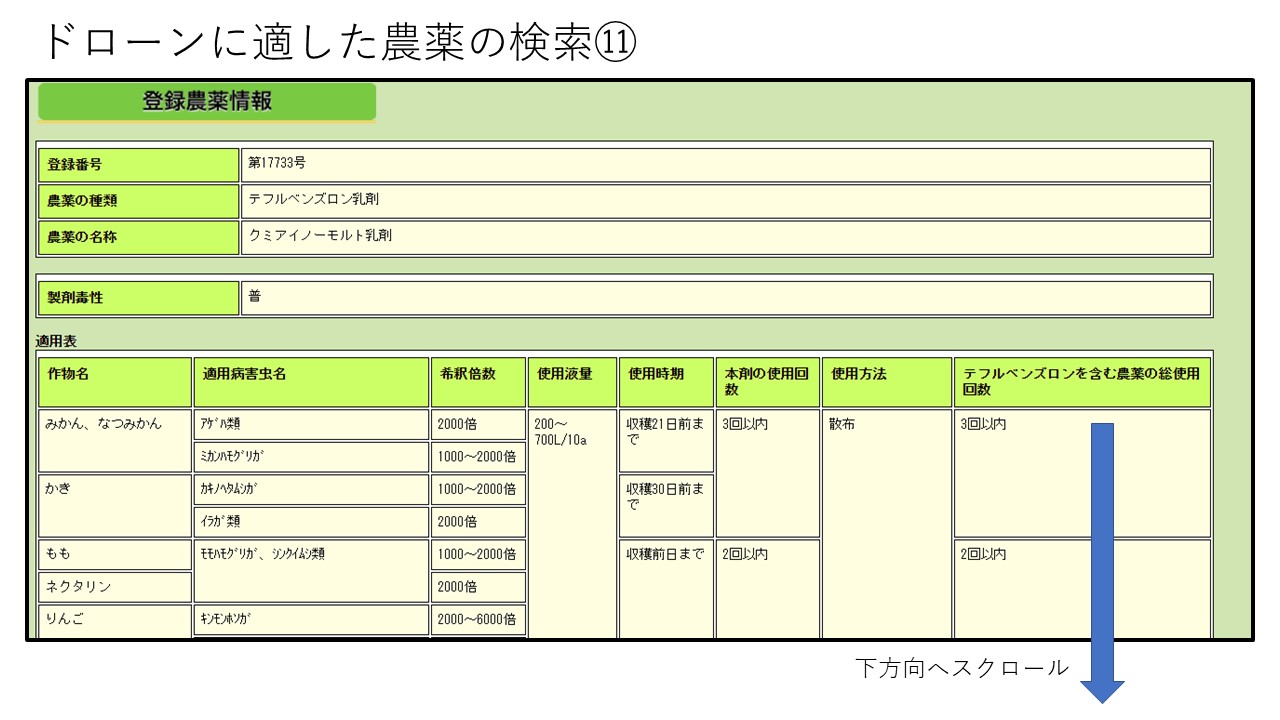Select the 希釈倍数 column header

[478, 382]
